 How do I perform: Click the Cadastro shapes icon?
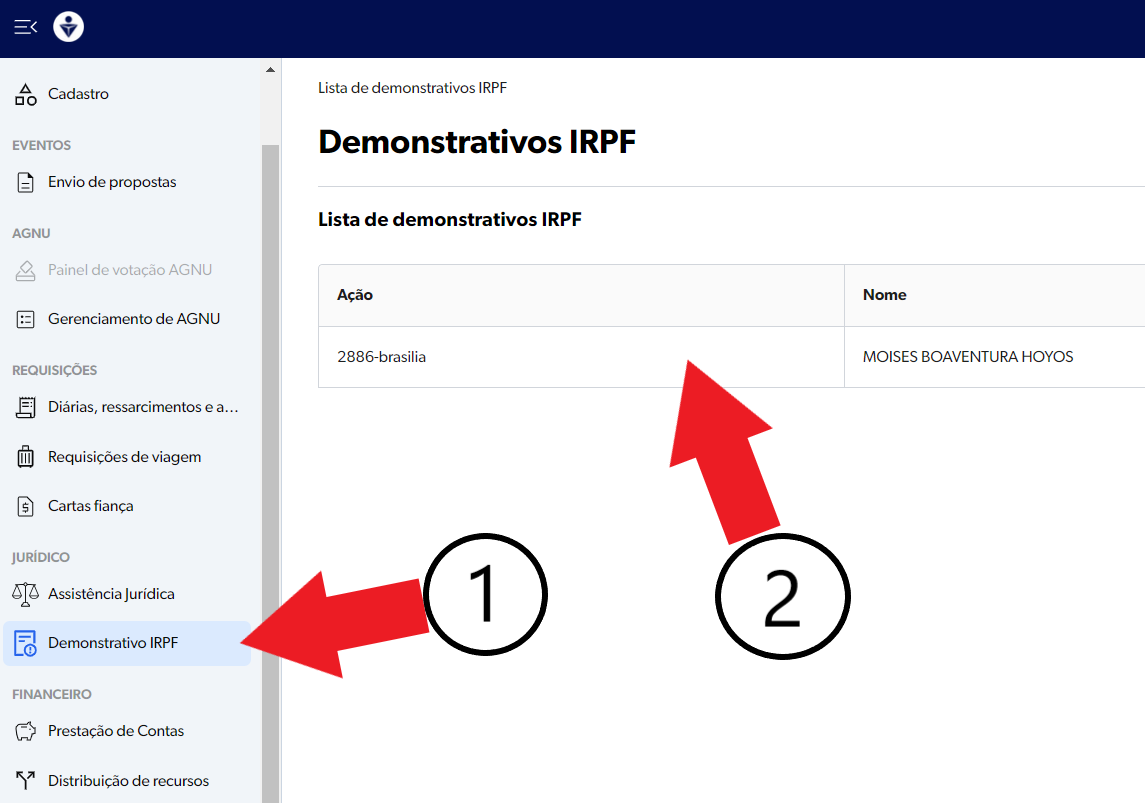coord(26,95)
